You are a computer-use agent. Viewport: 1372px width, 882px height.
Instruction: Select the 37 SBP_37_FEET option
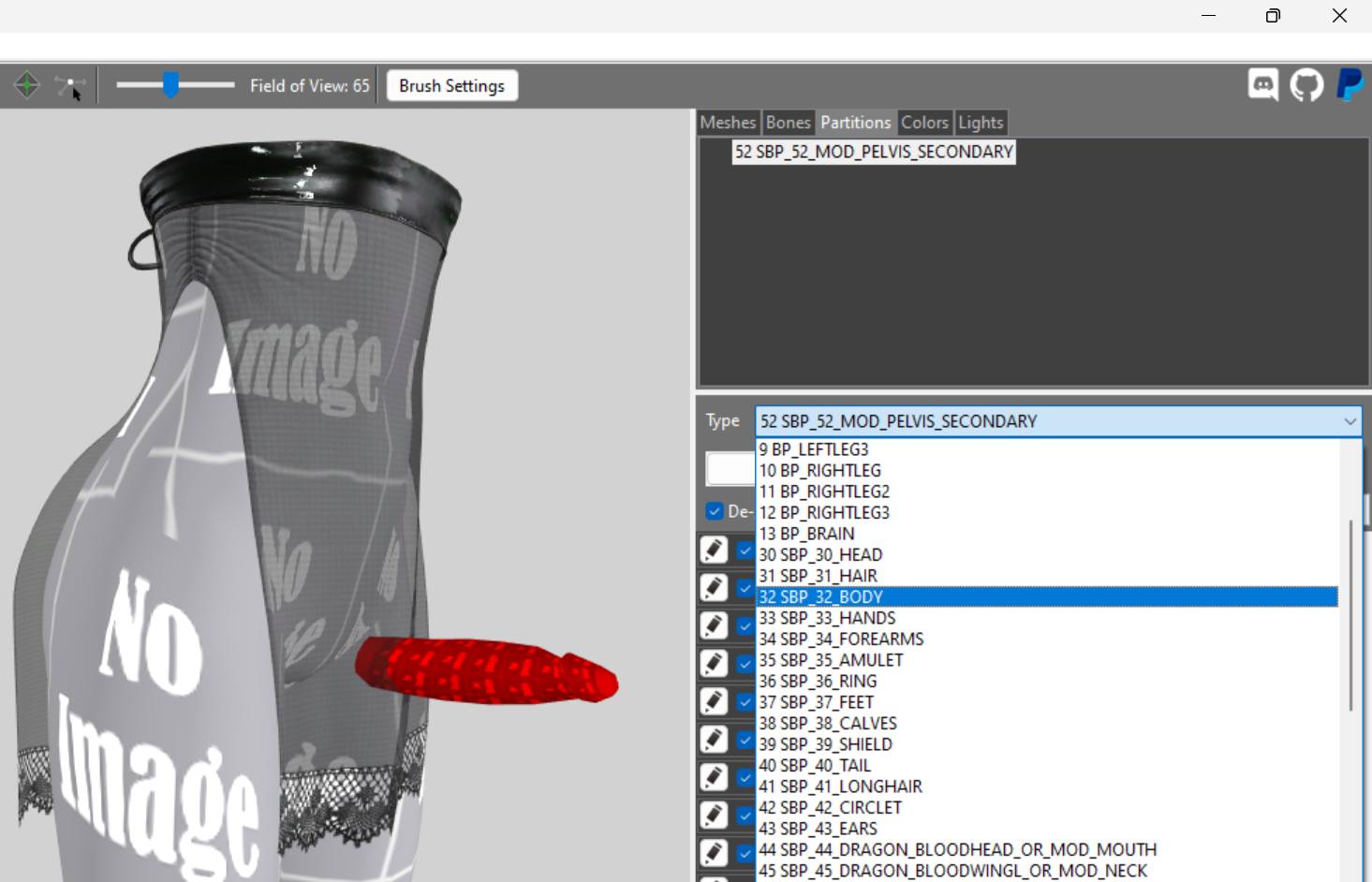pyautogui.click(x=1048, y=702)
